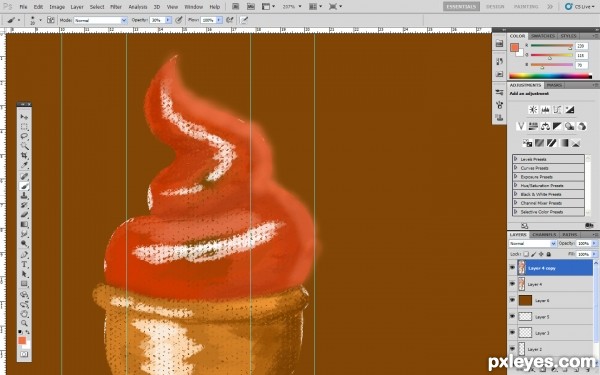Screen dimensions: 600x375
Task: Select the Layer 6 brown thumbnail
Action: (x=525, y=300)
